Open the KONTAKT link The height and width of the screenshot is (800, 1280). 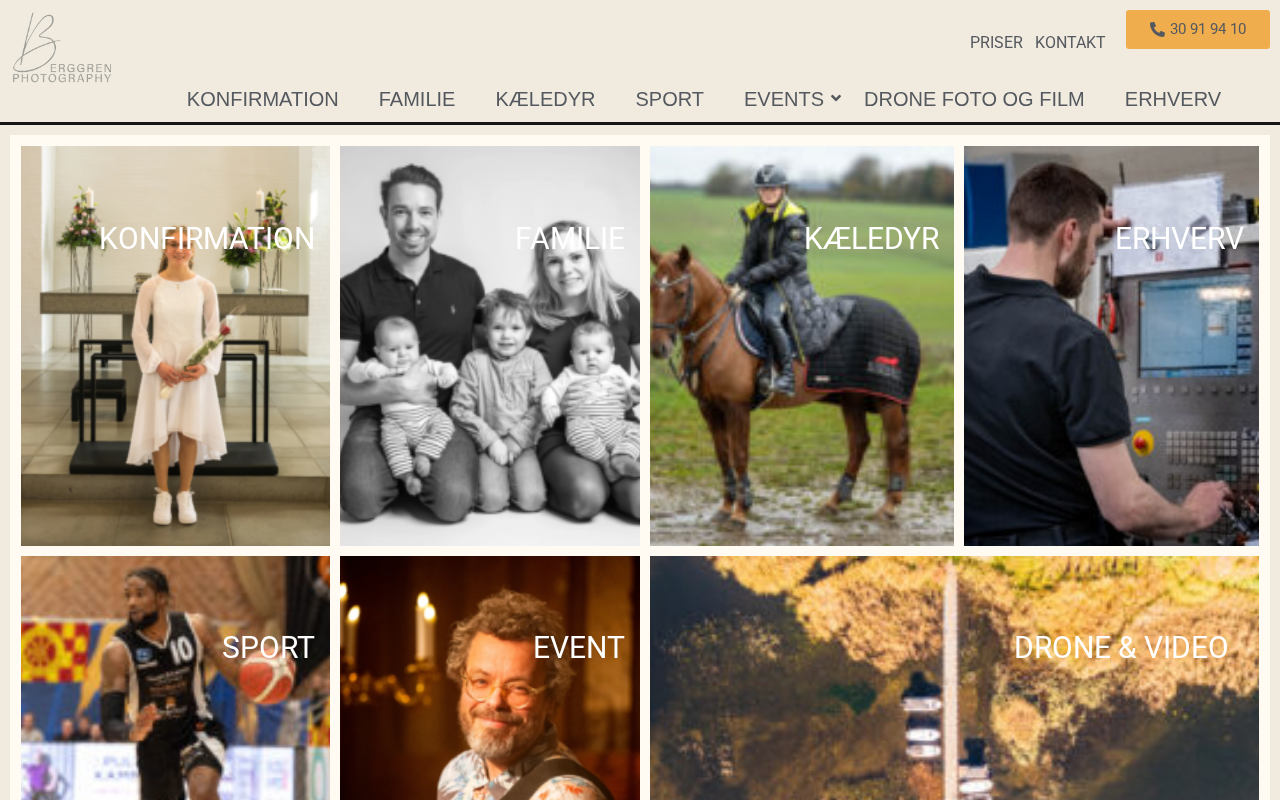pos(1070,43)
